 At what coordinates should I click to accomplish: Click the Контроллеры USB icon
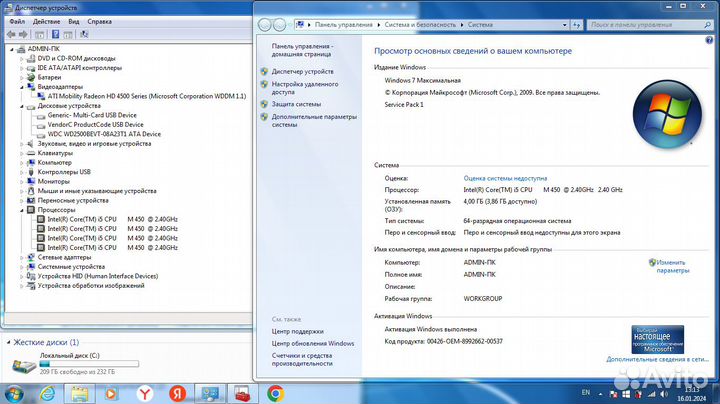pyautogui.click(x=31, y=172)
